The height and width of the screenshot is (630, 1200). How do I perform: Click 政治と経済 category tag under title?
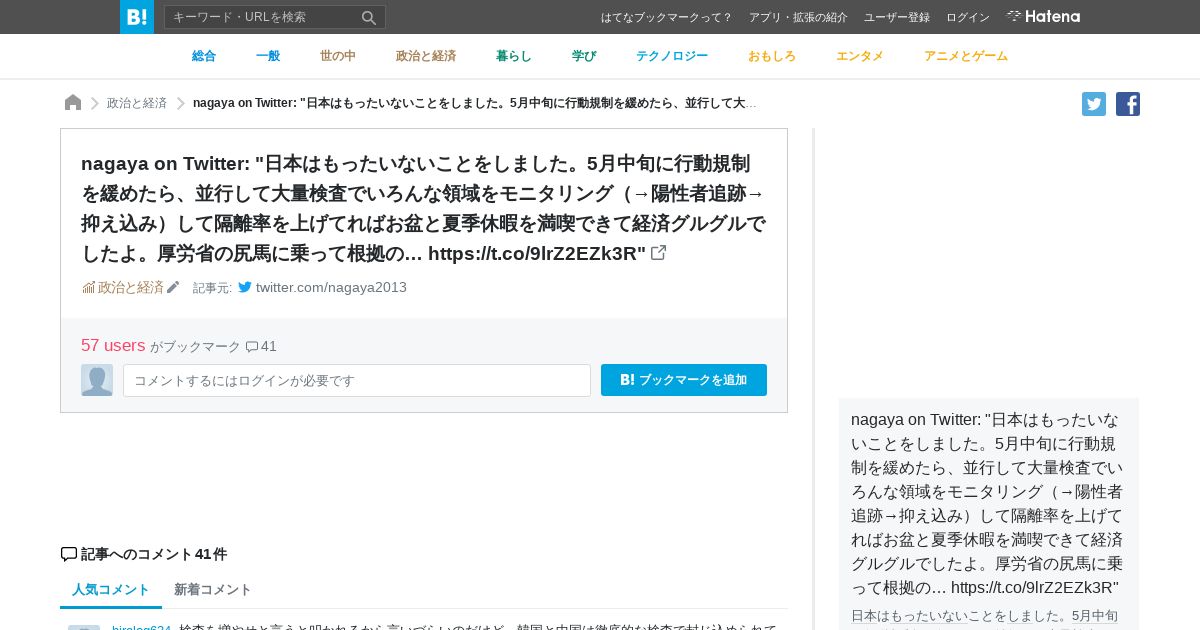pyautogui.click(x=131, y=287)
